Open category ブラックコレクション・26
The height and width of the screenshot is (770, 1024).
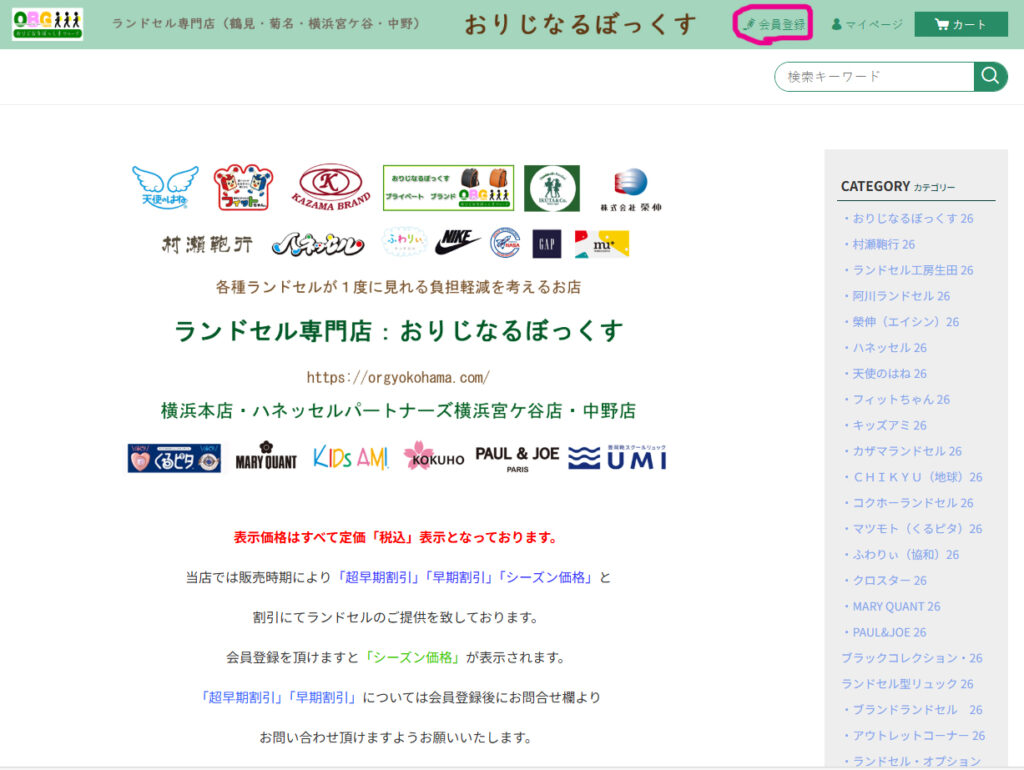pos(912,658)
